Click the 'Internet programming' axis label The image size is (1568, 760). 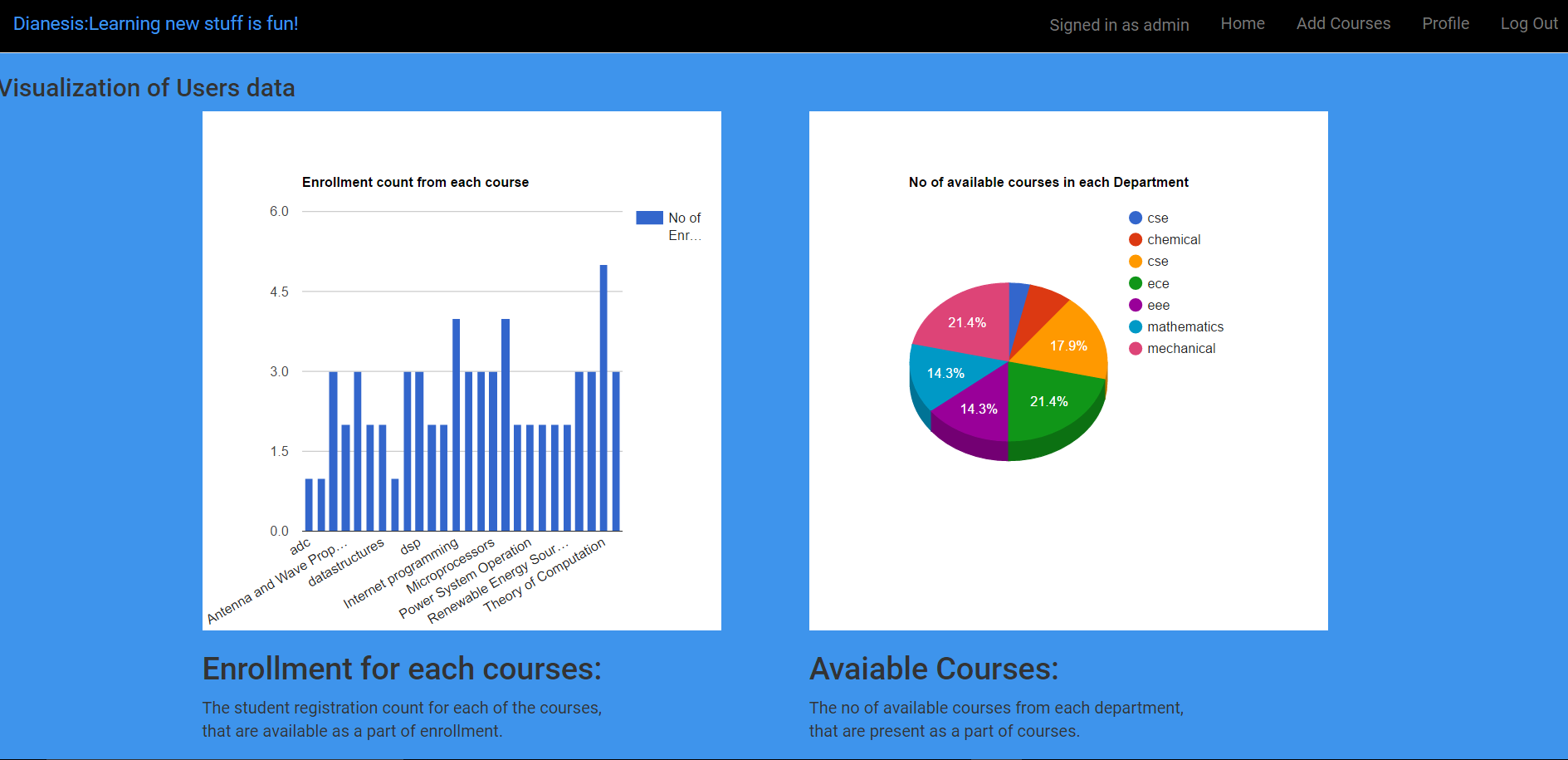pyautogui.click(x=401, y=573)
